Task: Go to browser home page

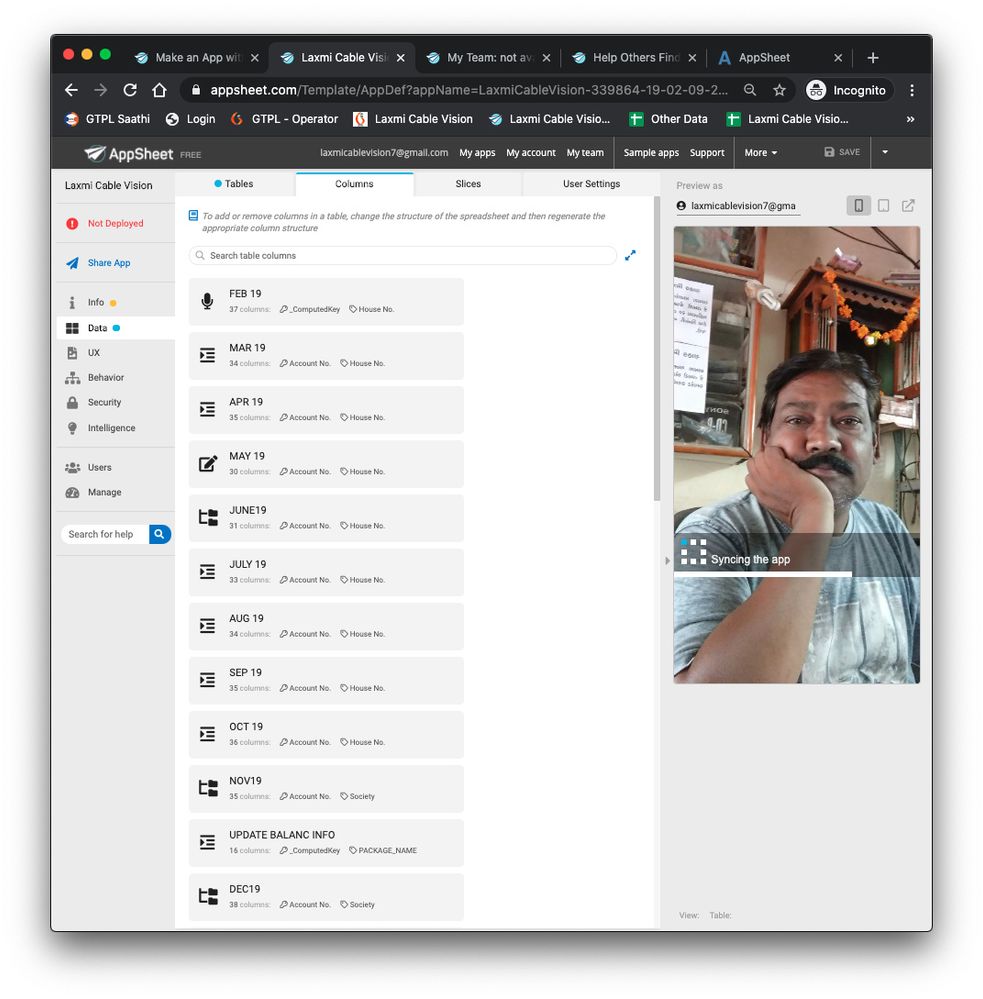Action: [159, 90]
